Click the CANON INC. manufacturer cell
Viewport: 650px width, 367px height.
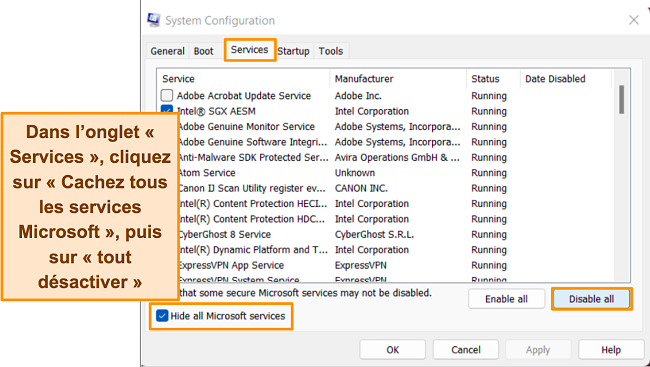pos(361,188)
